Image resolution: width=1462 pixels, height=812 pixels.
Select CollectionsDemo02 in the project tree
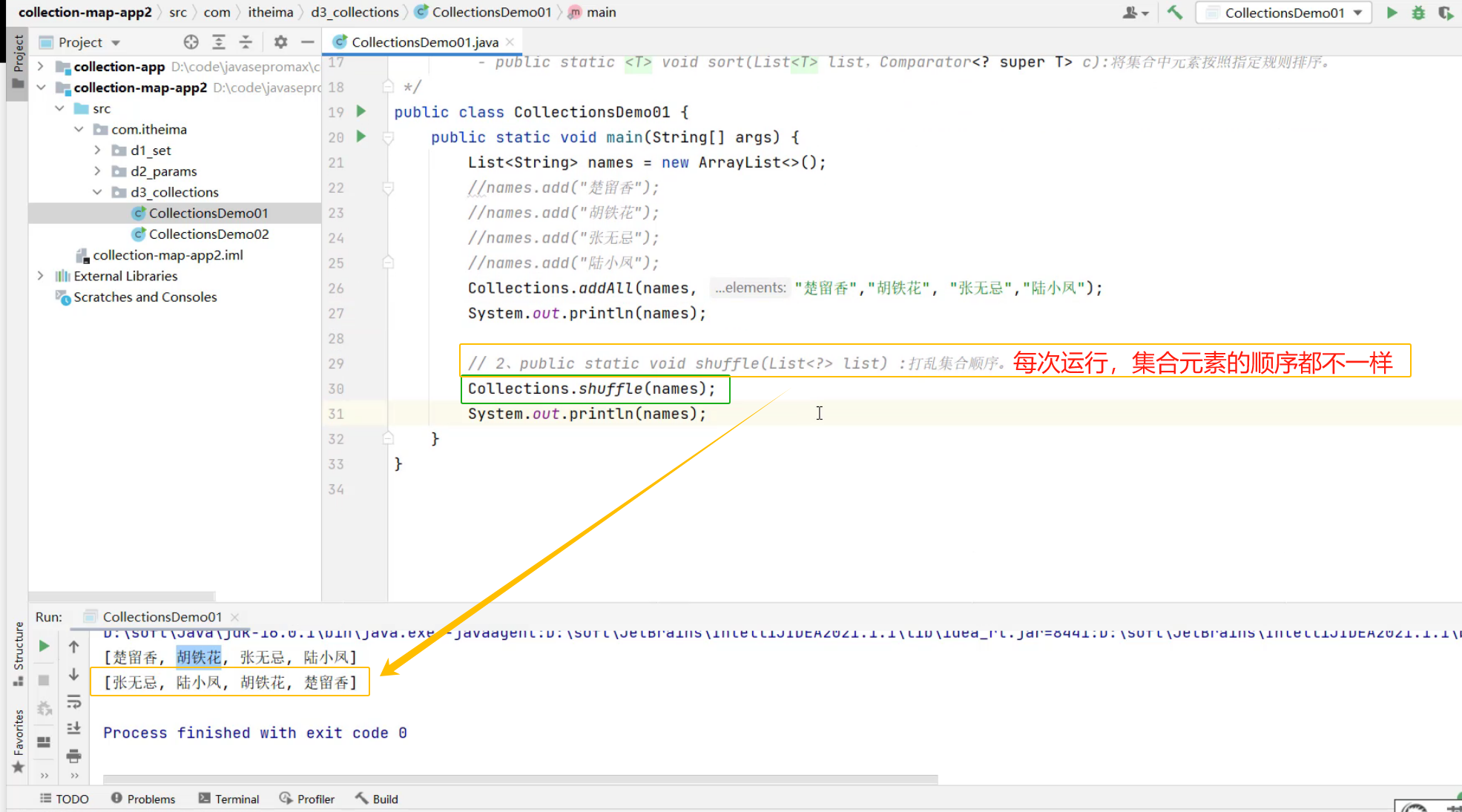tap(208, 234)
